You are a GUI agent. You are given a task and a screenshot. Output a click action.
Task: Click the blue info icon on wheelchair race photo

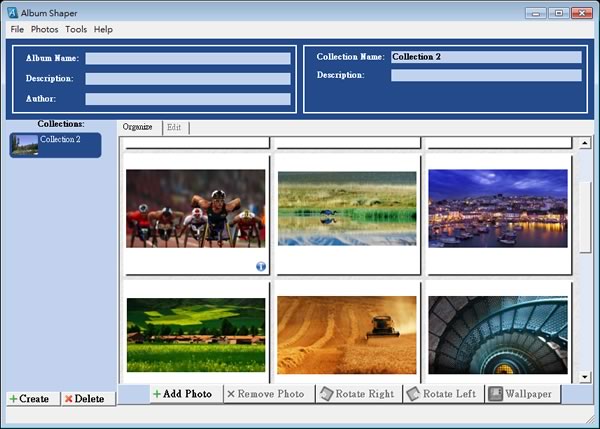click(261, 266)
